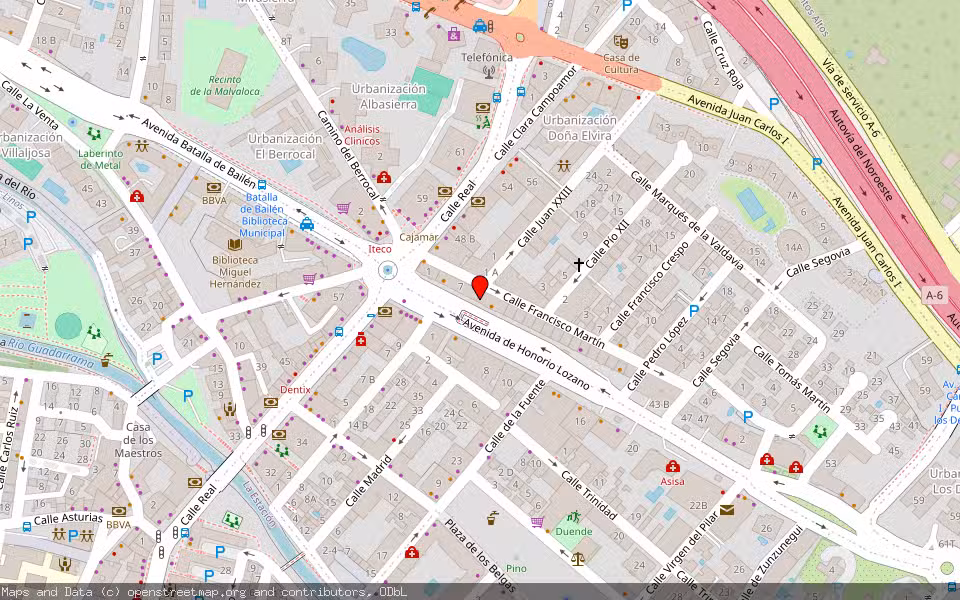Click the Calle Clara Campoamor label
Viewport: 960px width, 600px height.
click(534, 113)
